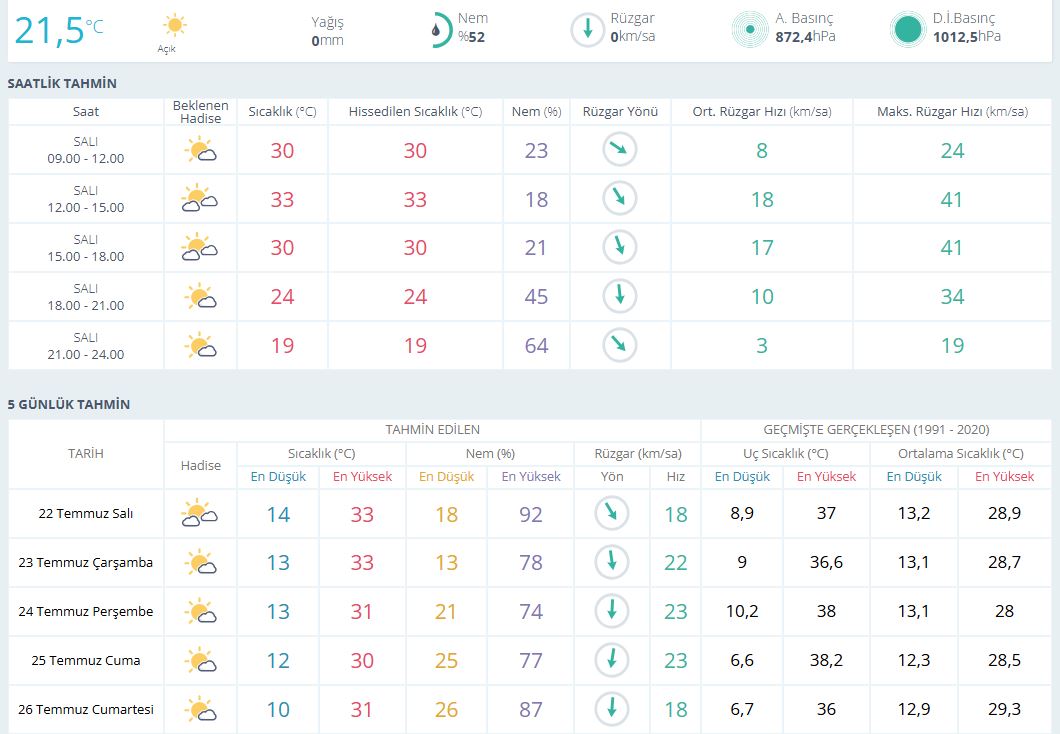The height and width of the screenshot is (734, 1060).
Task: Select the weather icon for 26 Temmuz Cumartesi
Action: click(x=200, y=709)
